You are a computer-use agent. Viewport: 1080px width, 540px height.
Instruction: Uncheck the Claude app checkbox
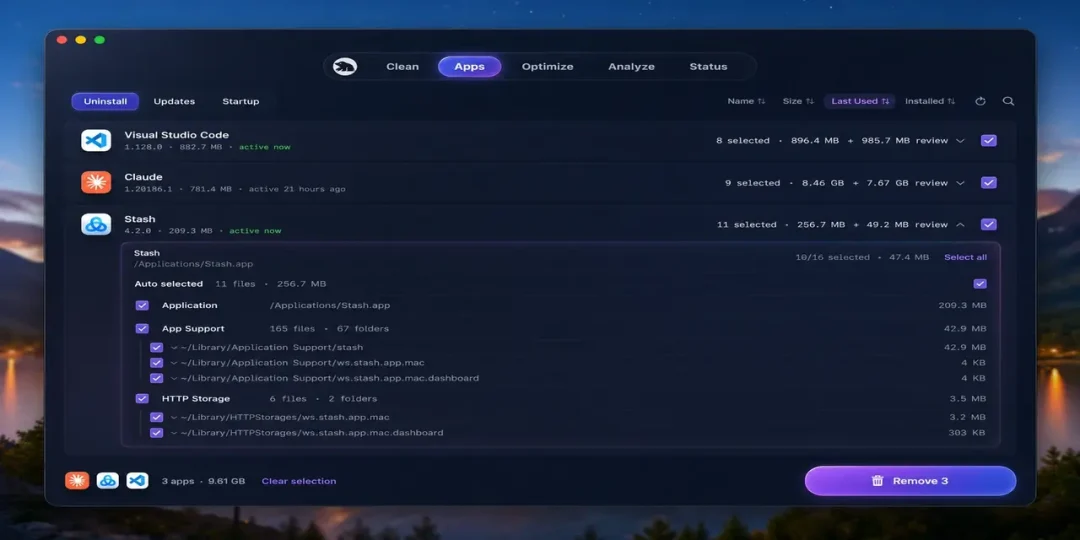(988, 183)
